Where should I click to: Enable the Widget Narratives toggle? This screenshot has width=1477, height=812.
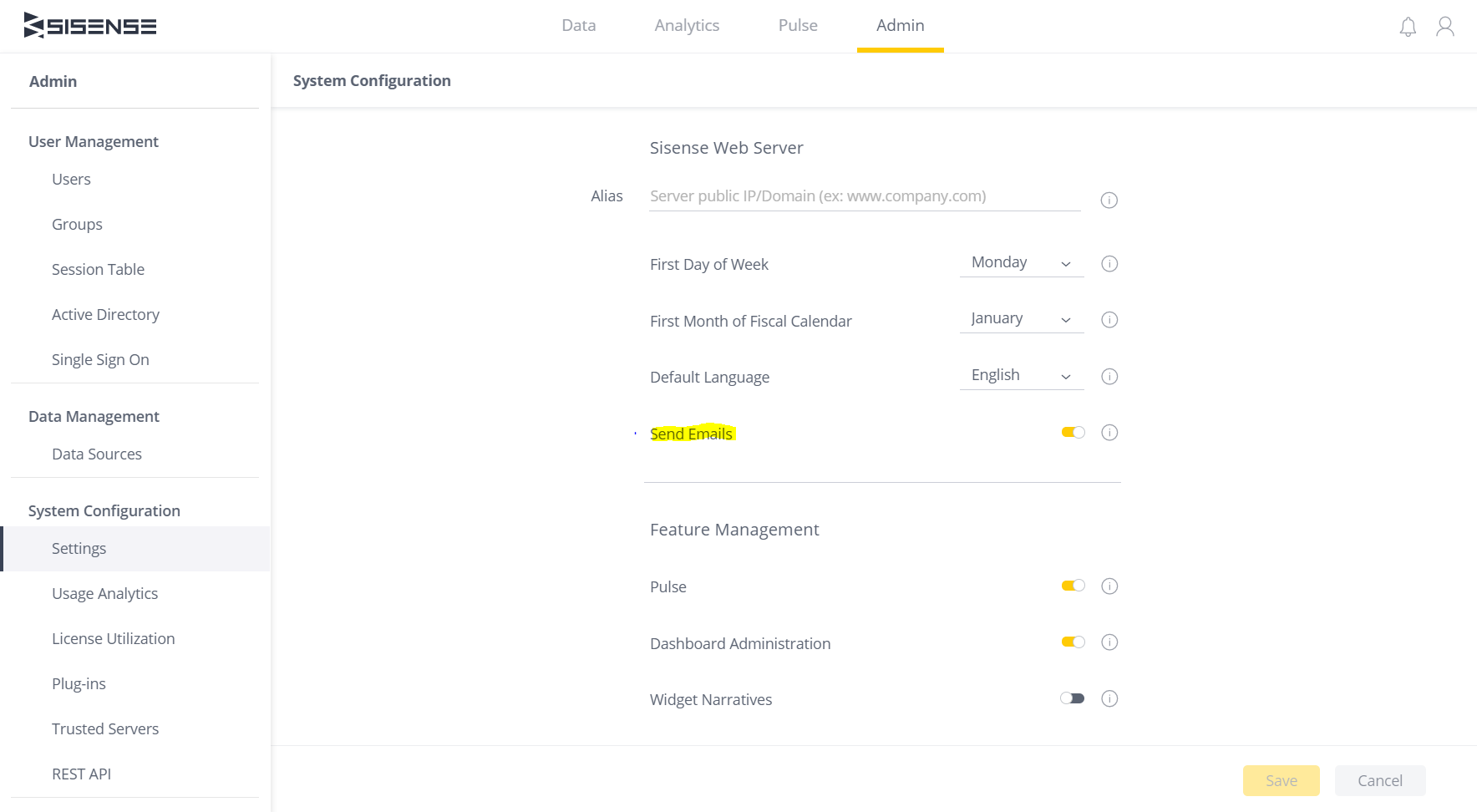(x=1073, y=699)
